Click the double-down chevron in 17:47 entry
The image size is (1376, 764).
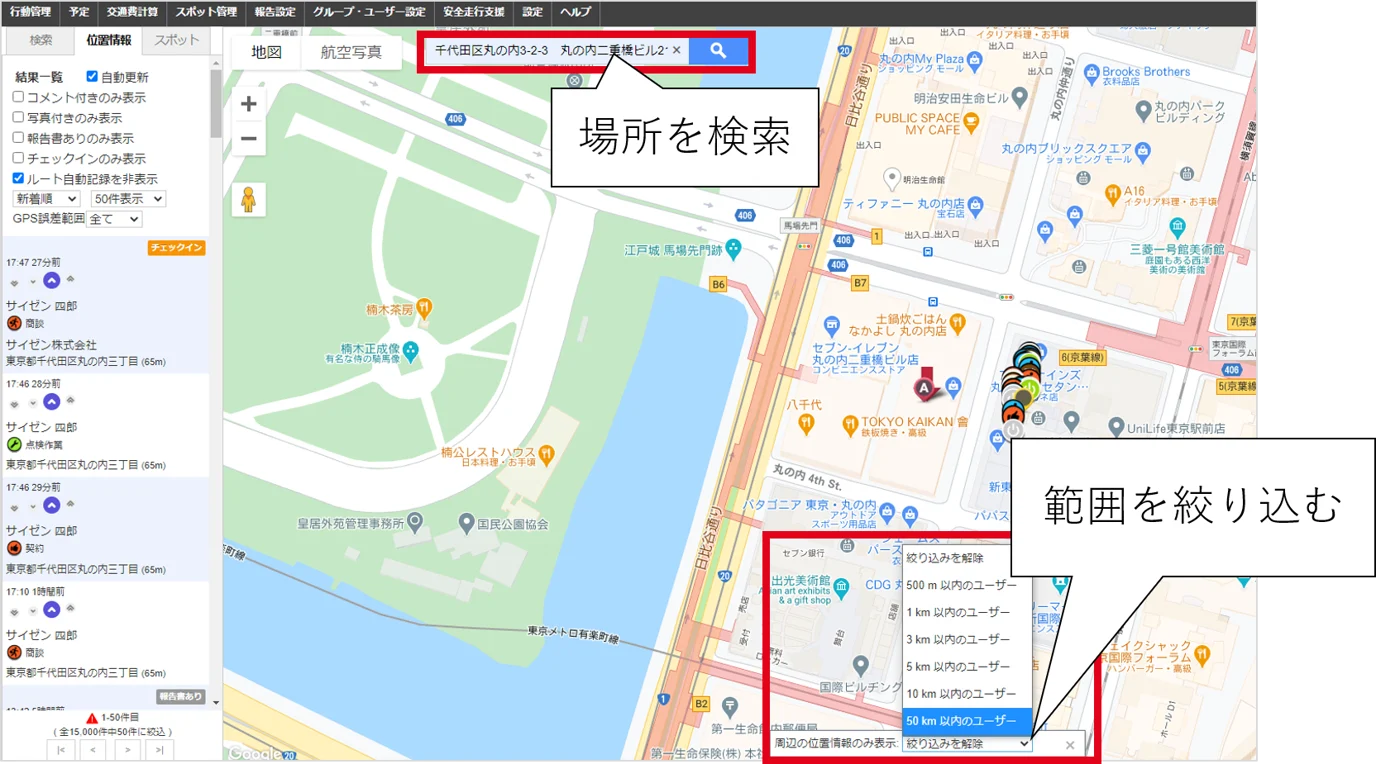coord(15,281)
